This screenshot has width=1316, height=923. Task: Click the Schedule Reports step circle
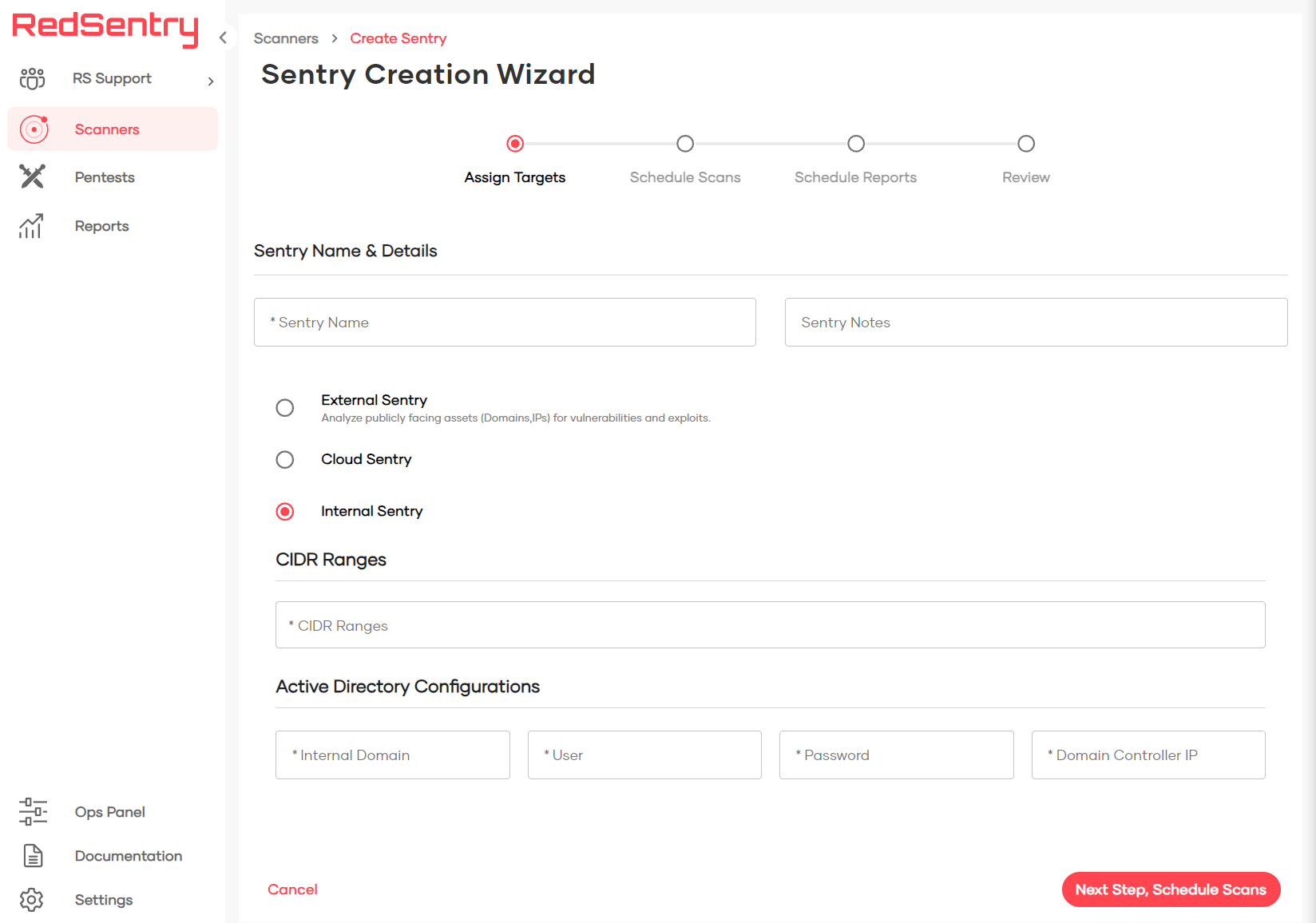point(855,144)
